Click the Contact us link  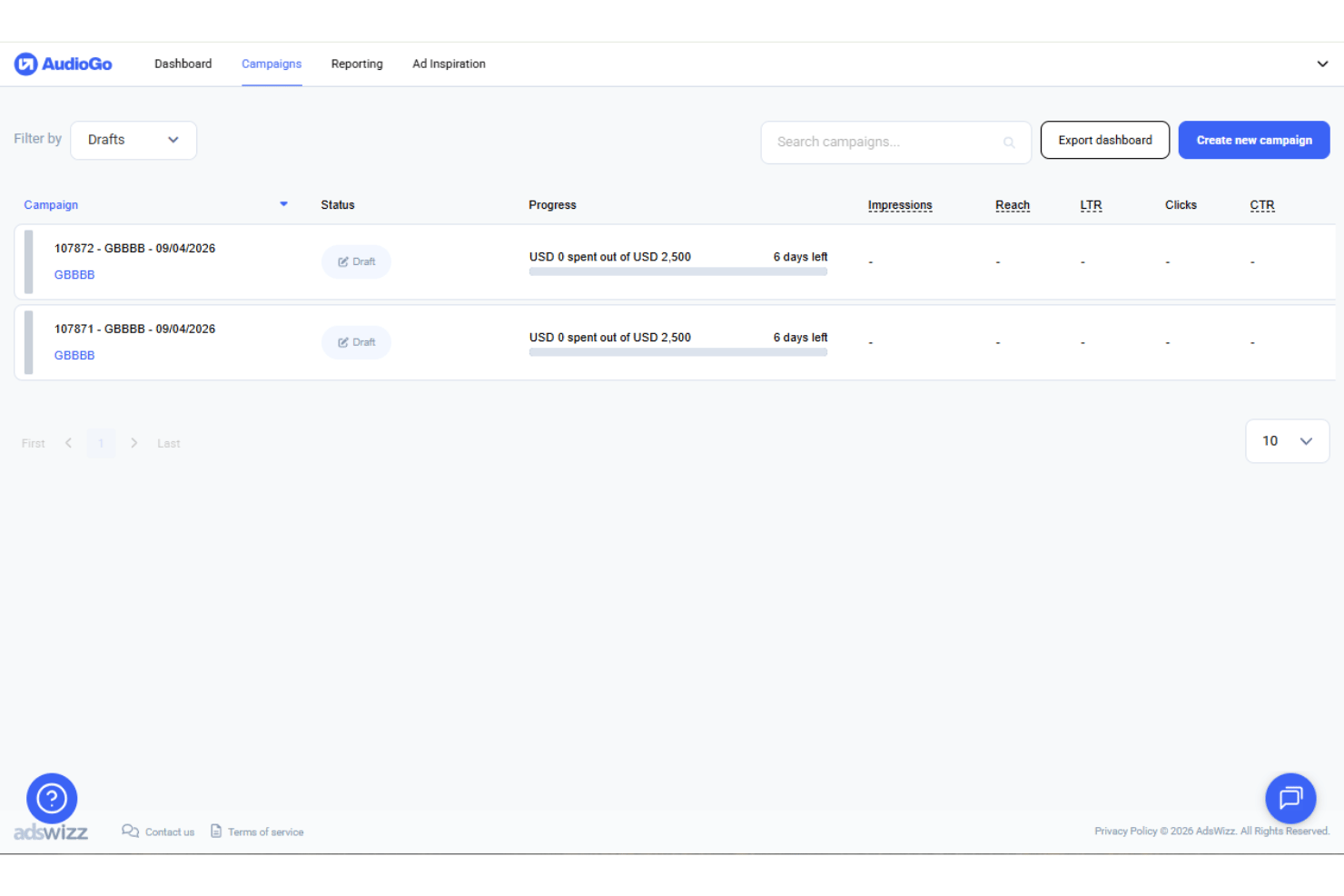coord(170,832)
